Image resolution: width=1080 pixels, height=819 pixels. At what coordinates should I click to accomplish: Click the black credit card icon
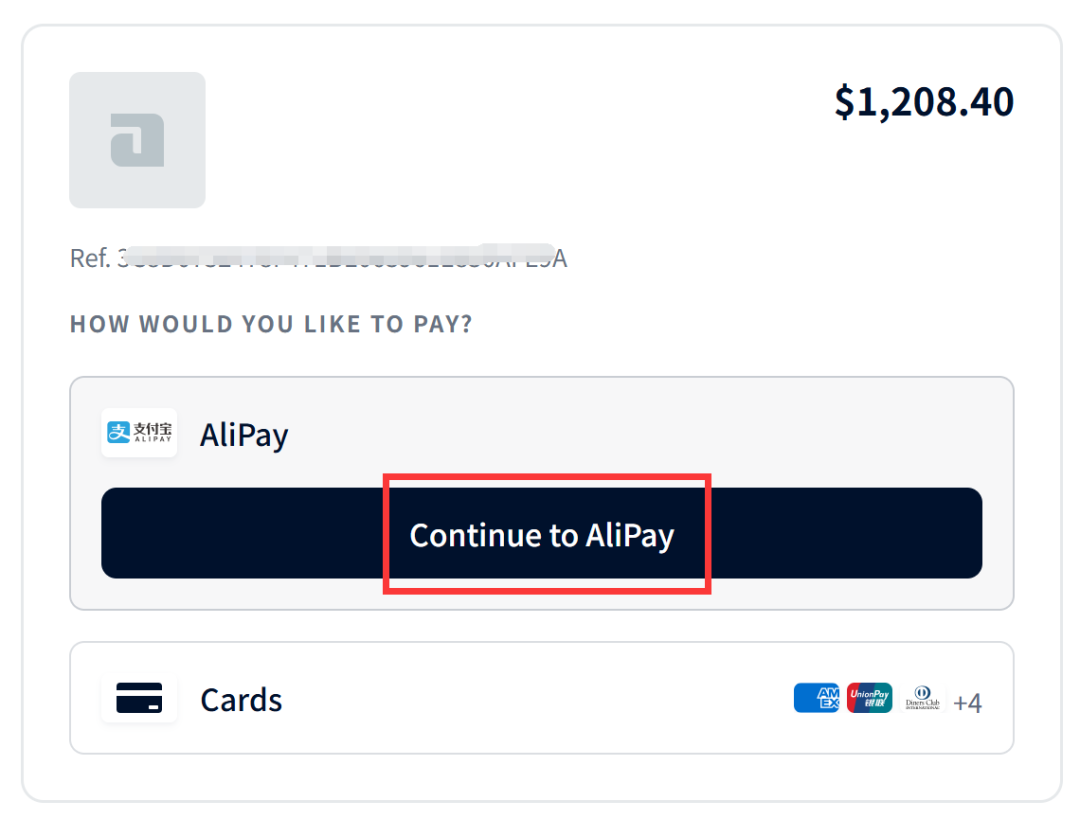[139, 698]
